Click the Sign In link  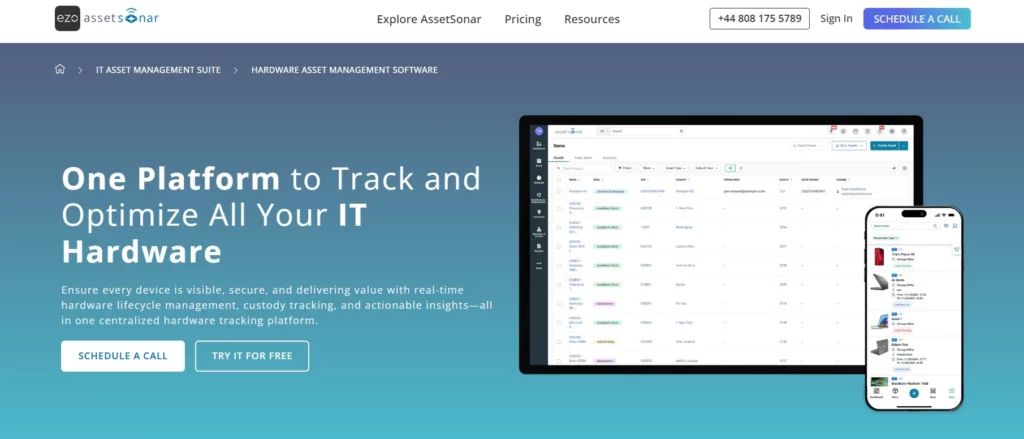tap(836, 19)
